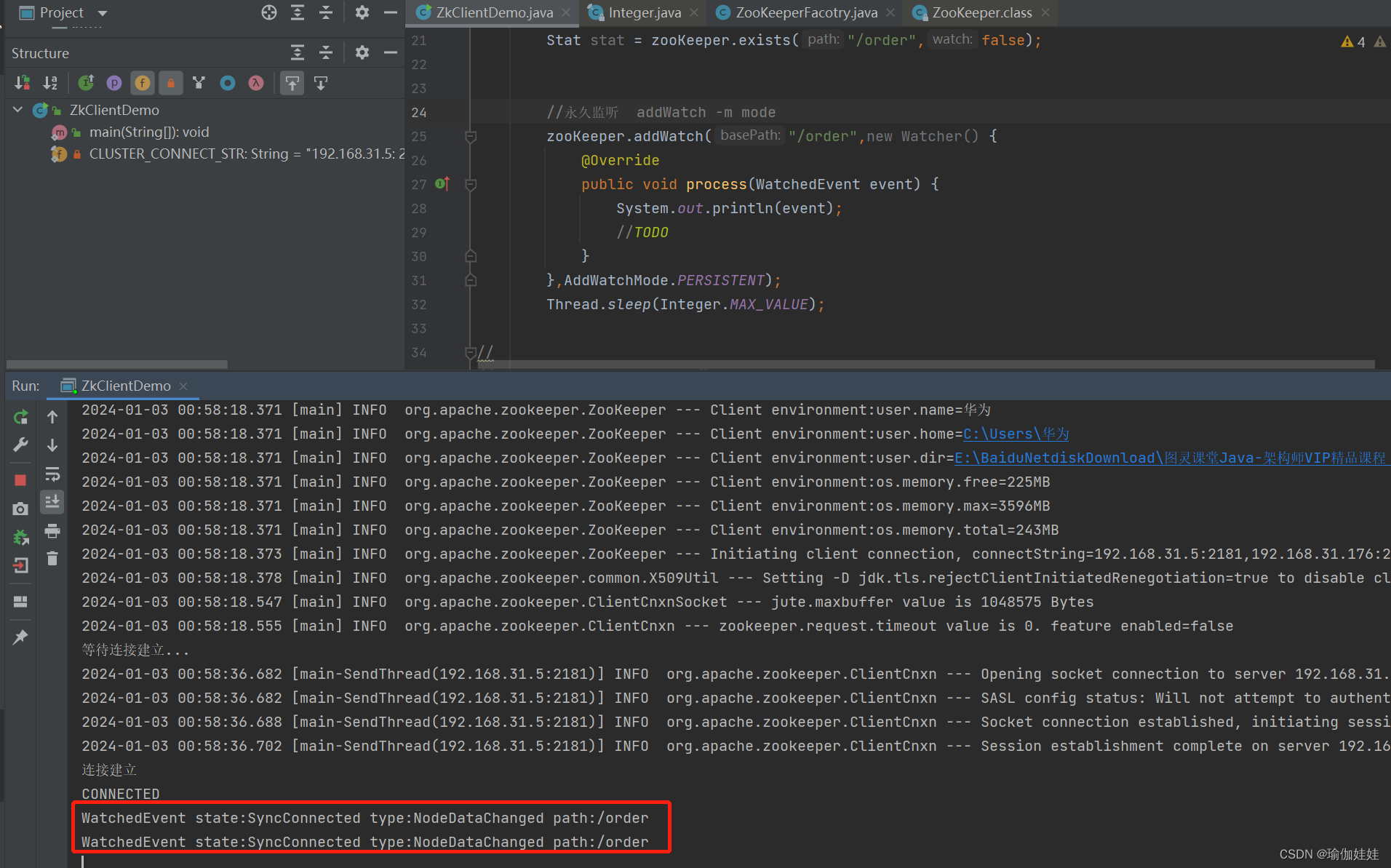
Task: Fold the process method at line 27
Action: pos(471,184)
